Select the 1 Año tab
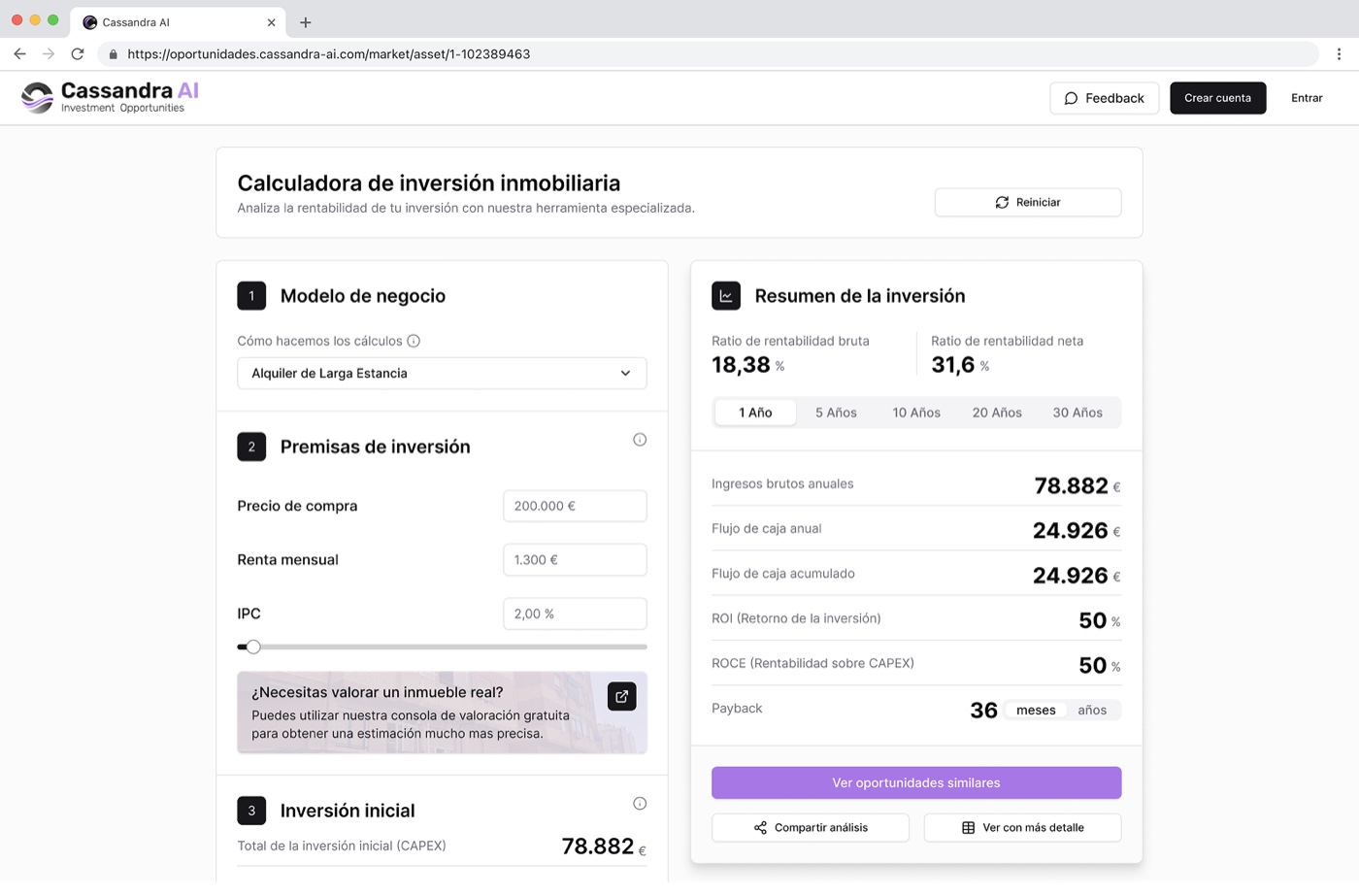Screen dimensions: 1359x896 [x=755, y=413]
